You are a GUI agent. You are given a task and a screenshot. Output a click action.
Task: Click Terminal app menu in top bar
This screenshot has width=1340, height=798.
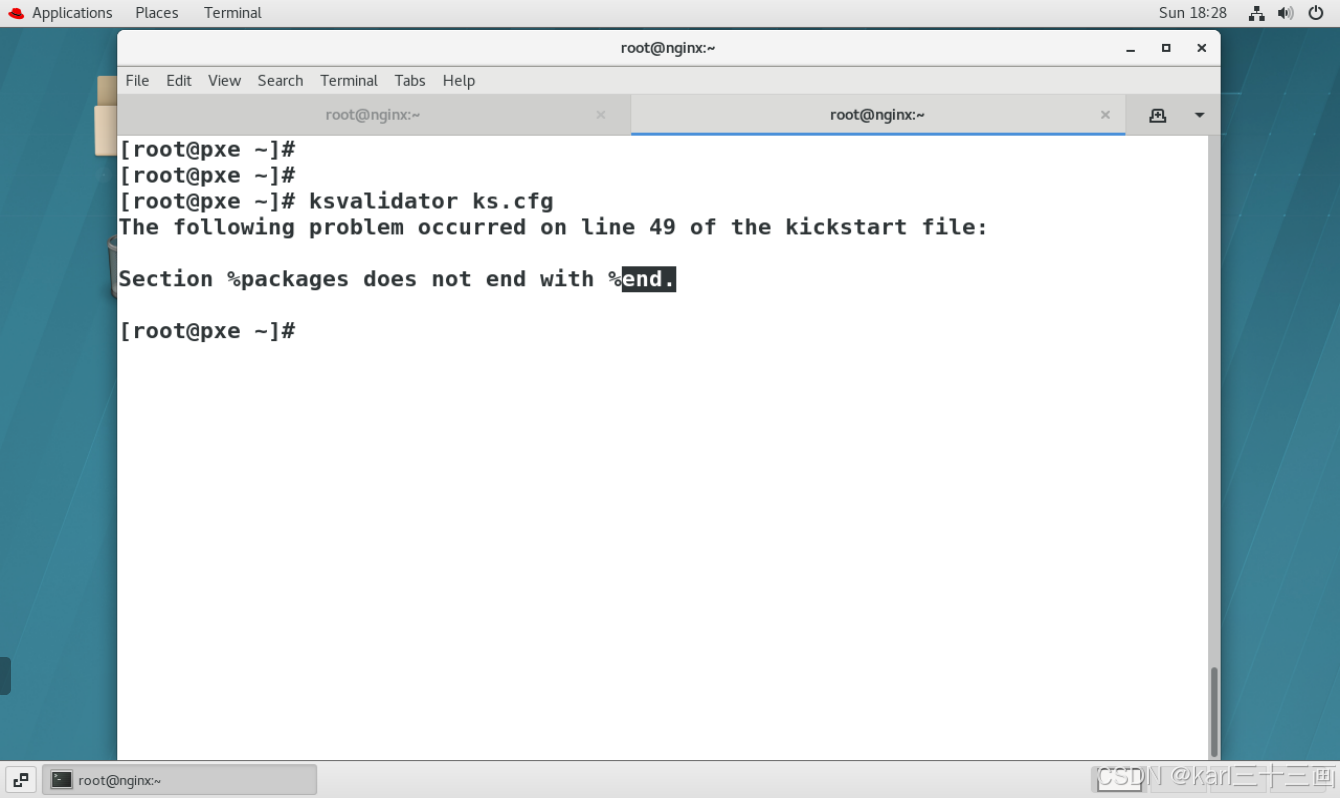[x=233, y=13]
